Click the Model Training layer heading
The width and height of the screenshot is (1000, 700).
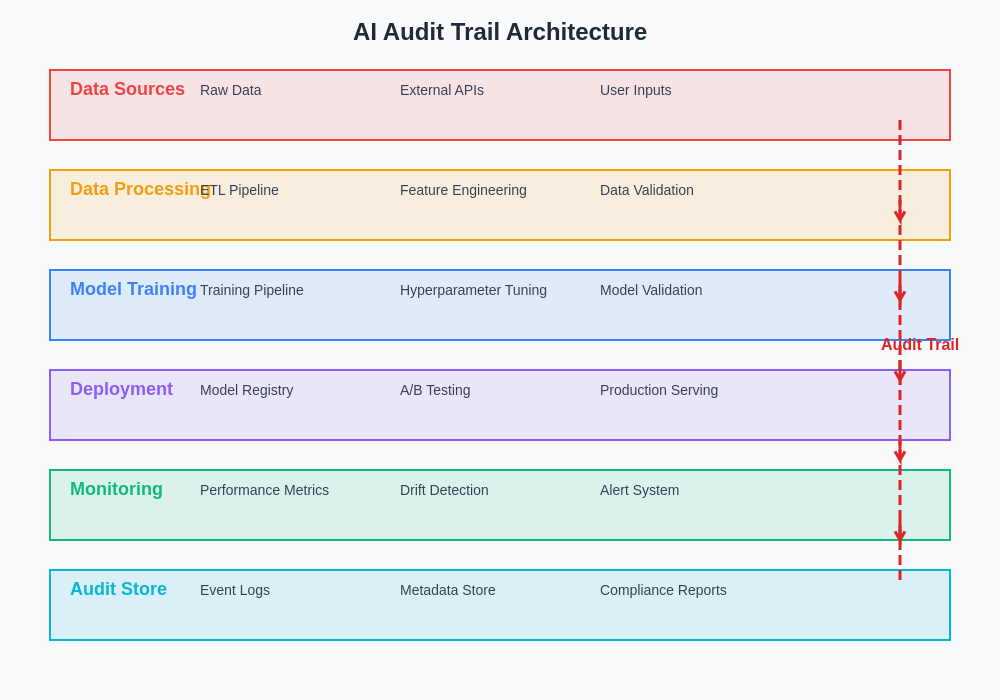click(x=133, y=289)
